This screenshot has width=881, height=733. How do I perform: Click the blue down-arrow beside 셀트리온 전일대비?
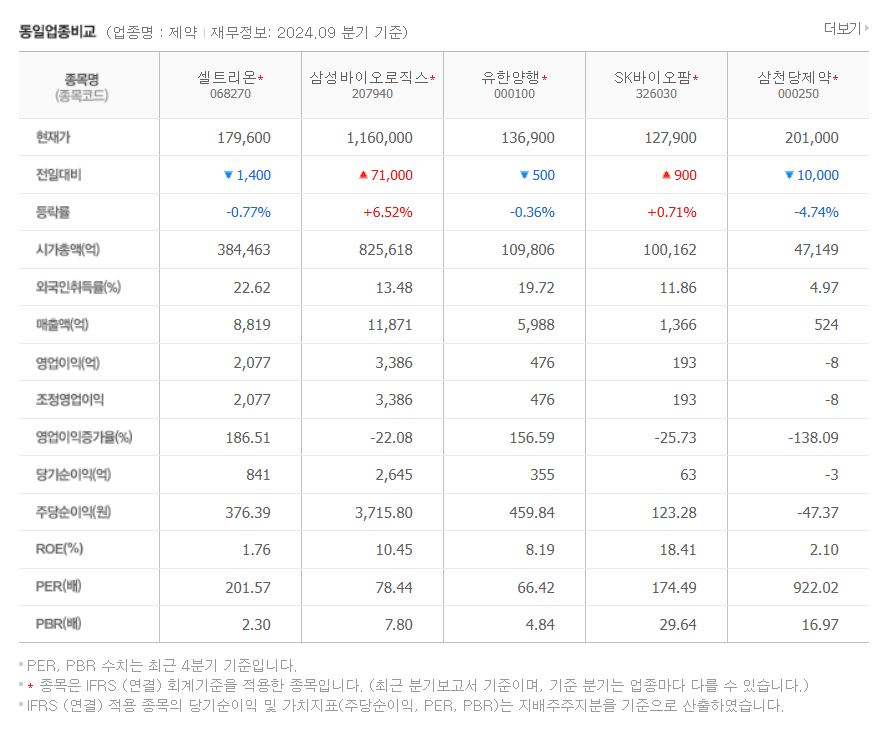[229, 173]
